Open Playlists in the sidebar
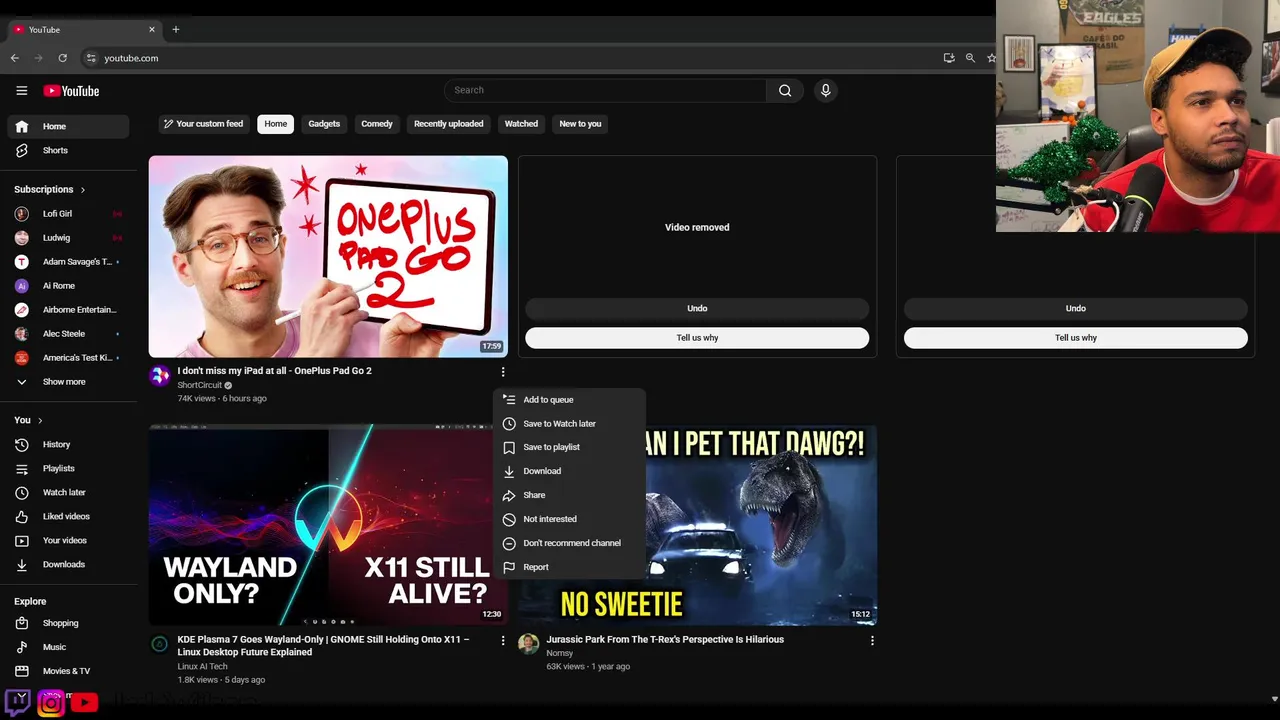This screenshot has width=1280, height=720. (68, 468)
